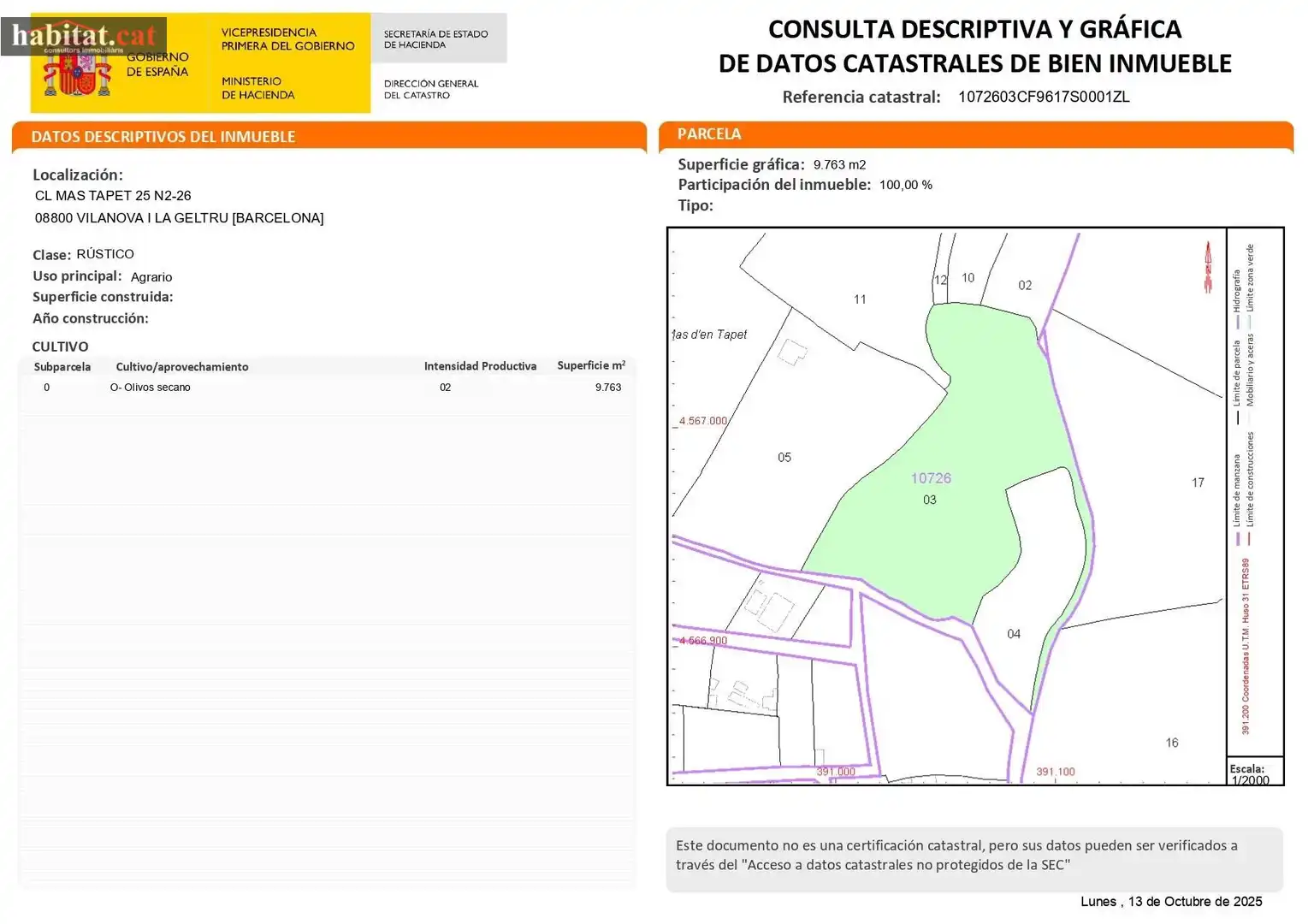
Task: Click the 'Tipo:' label under Parcela
Action: click(695, 205)
